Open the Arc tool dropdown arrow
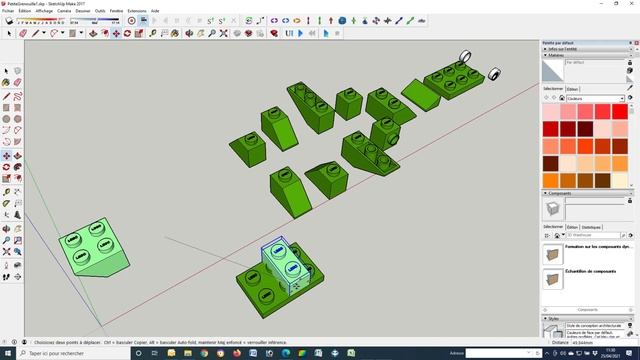This screenshot has height=360, width=640. pos(62,33)
